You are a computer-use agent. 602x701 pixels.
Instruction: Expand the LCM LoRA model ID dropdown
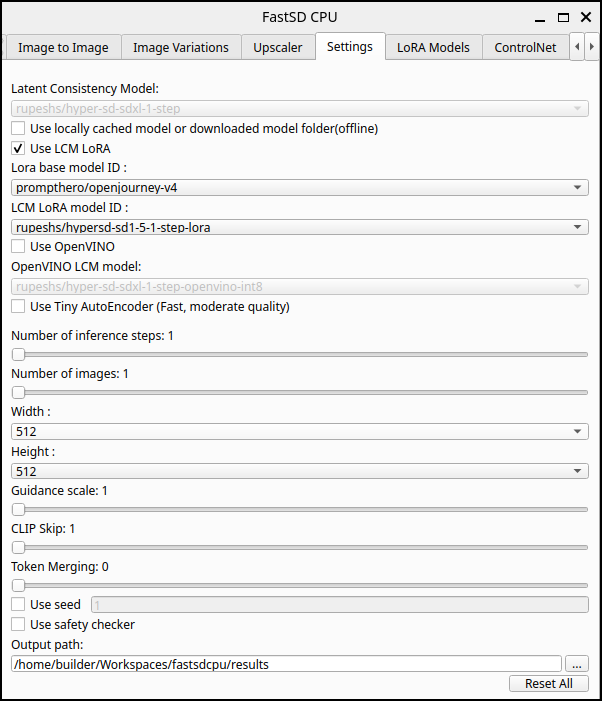pyautogui.click(x=299, y=227)
